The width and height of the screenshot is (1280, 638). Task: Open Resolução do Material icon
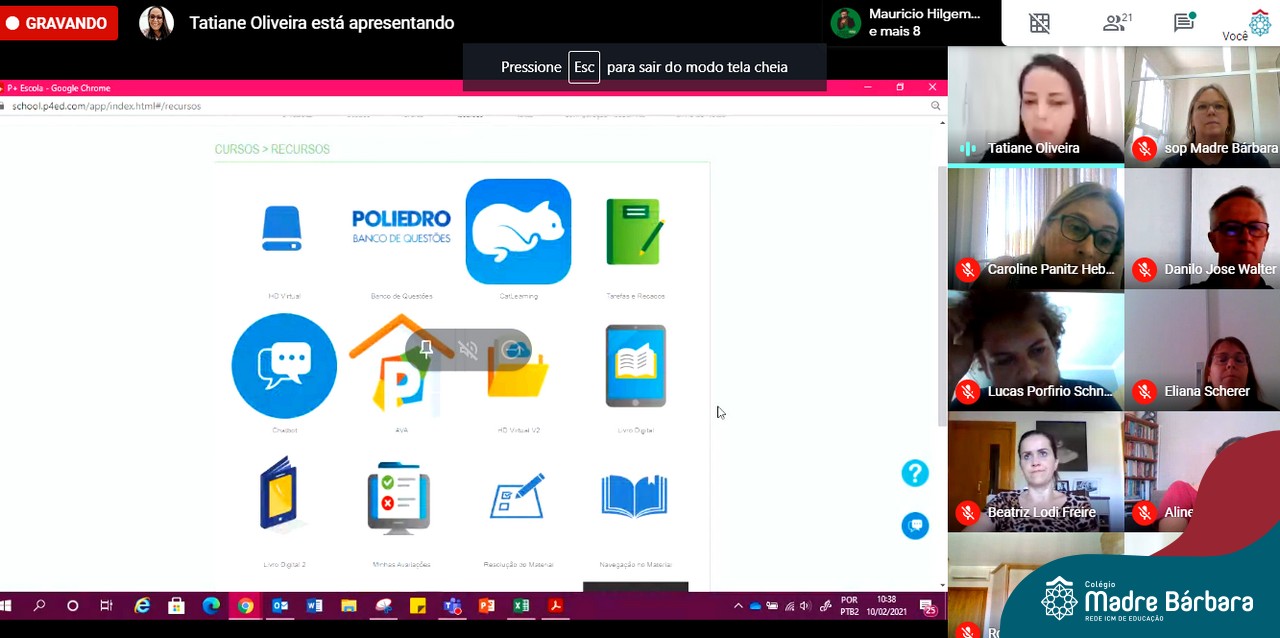pyautogui.click(x=517, y=497)
